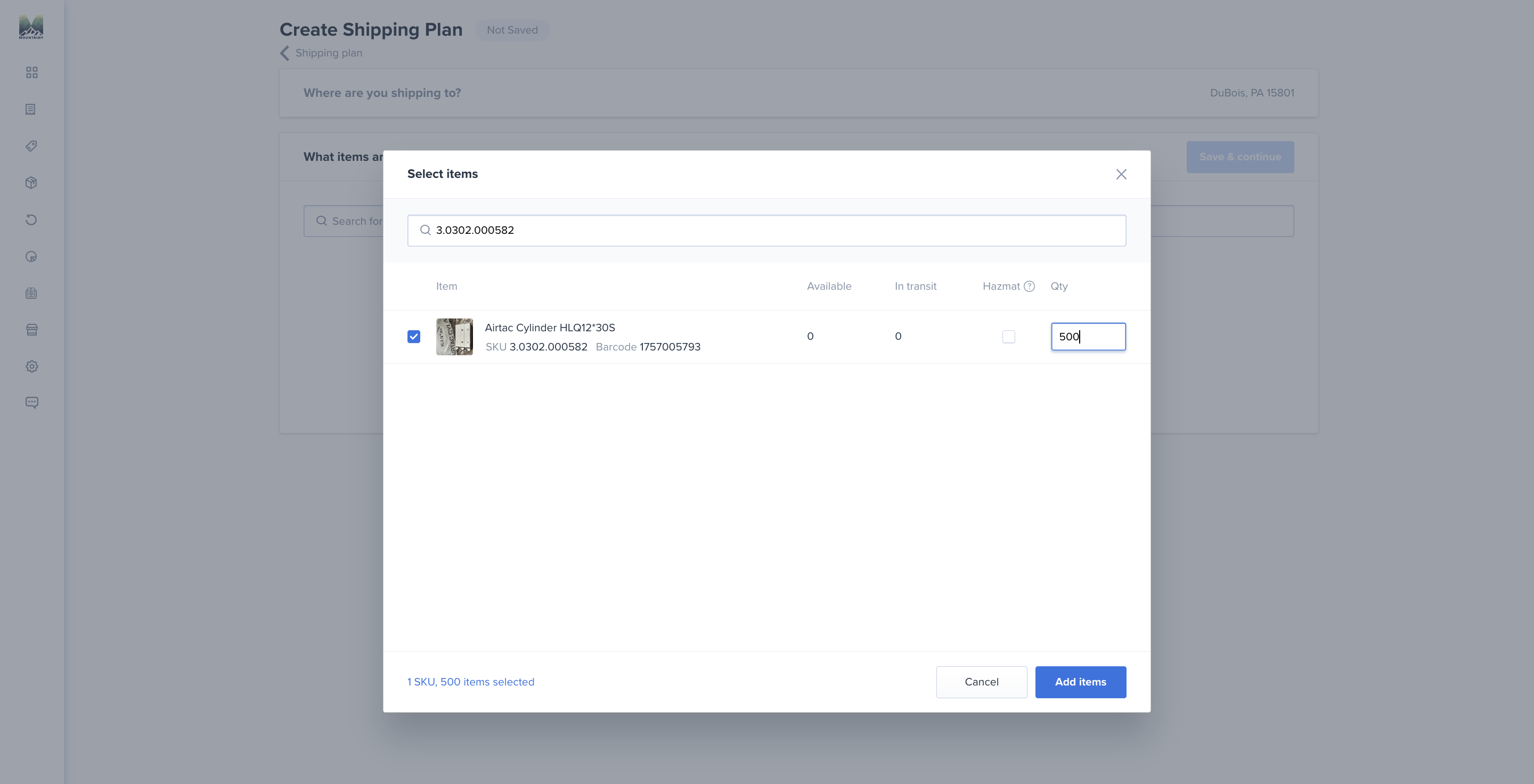Open the inventory box icon in sidebar
Viewport: 1534px width, 784px height.
click(x=31, y=183)
